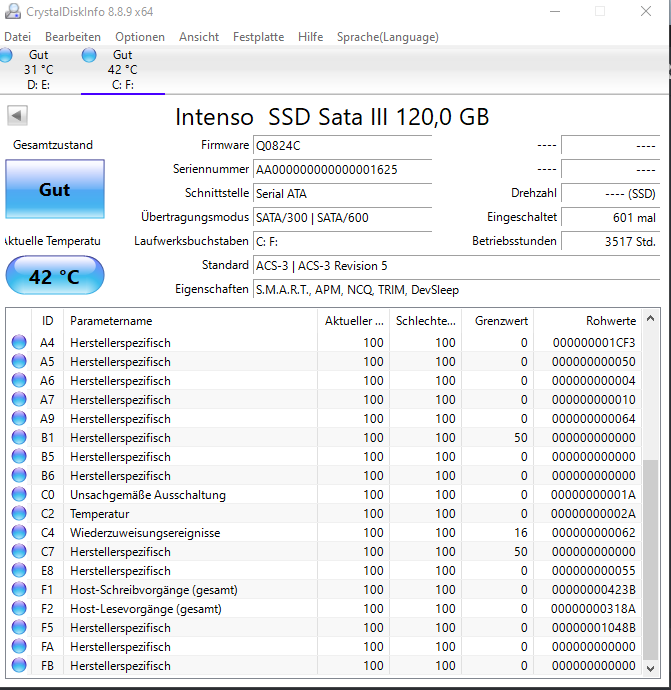Screen dimensions: 671x690
Task: Open the Sprache(Language) menu
Action: point(388,37)
